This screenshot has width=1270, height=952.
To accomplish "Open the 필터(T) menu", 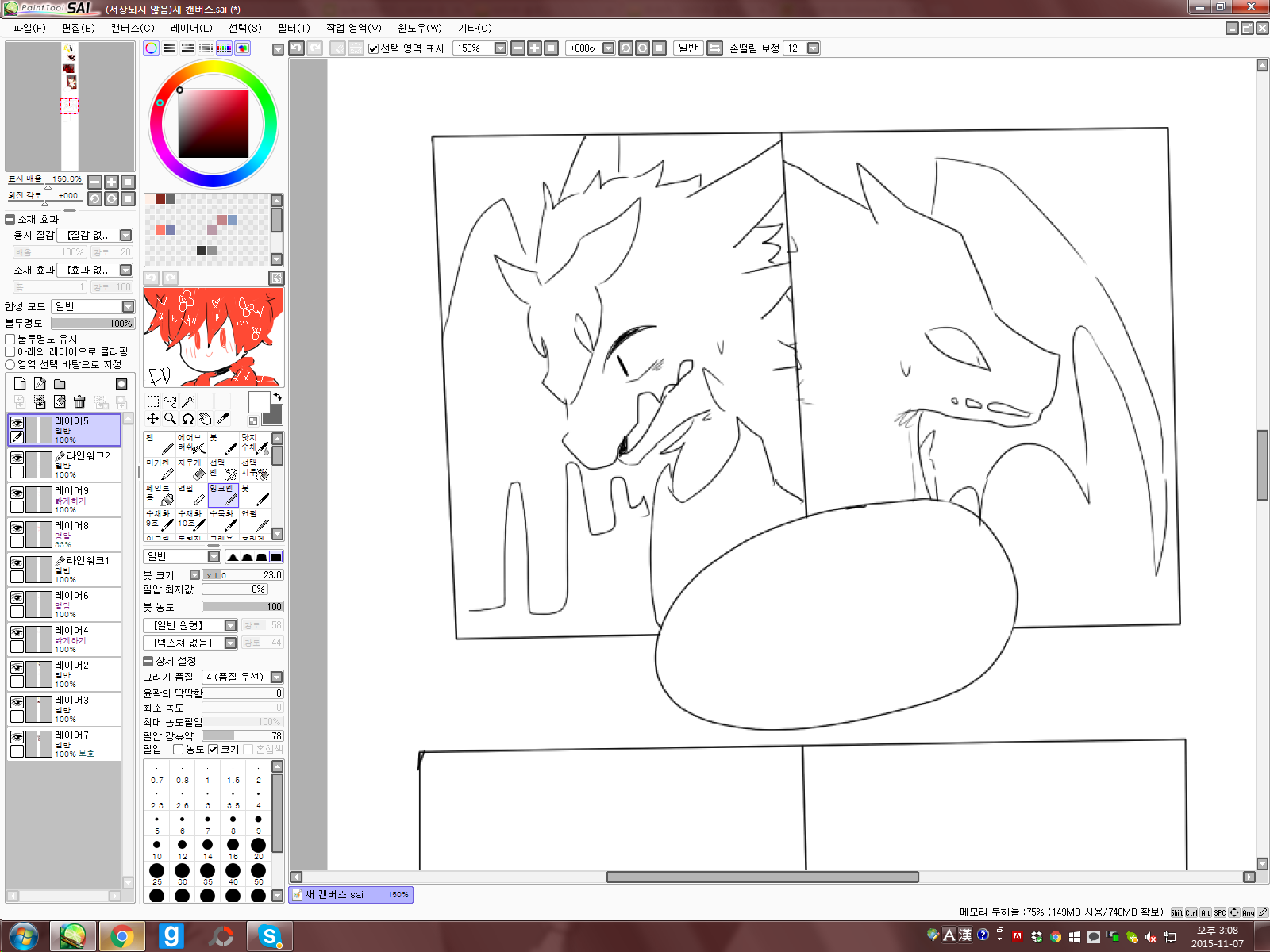I will click(293, 28).
